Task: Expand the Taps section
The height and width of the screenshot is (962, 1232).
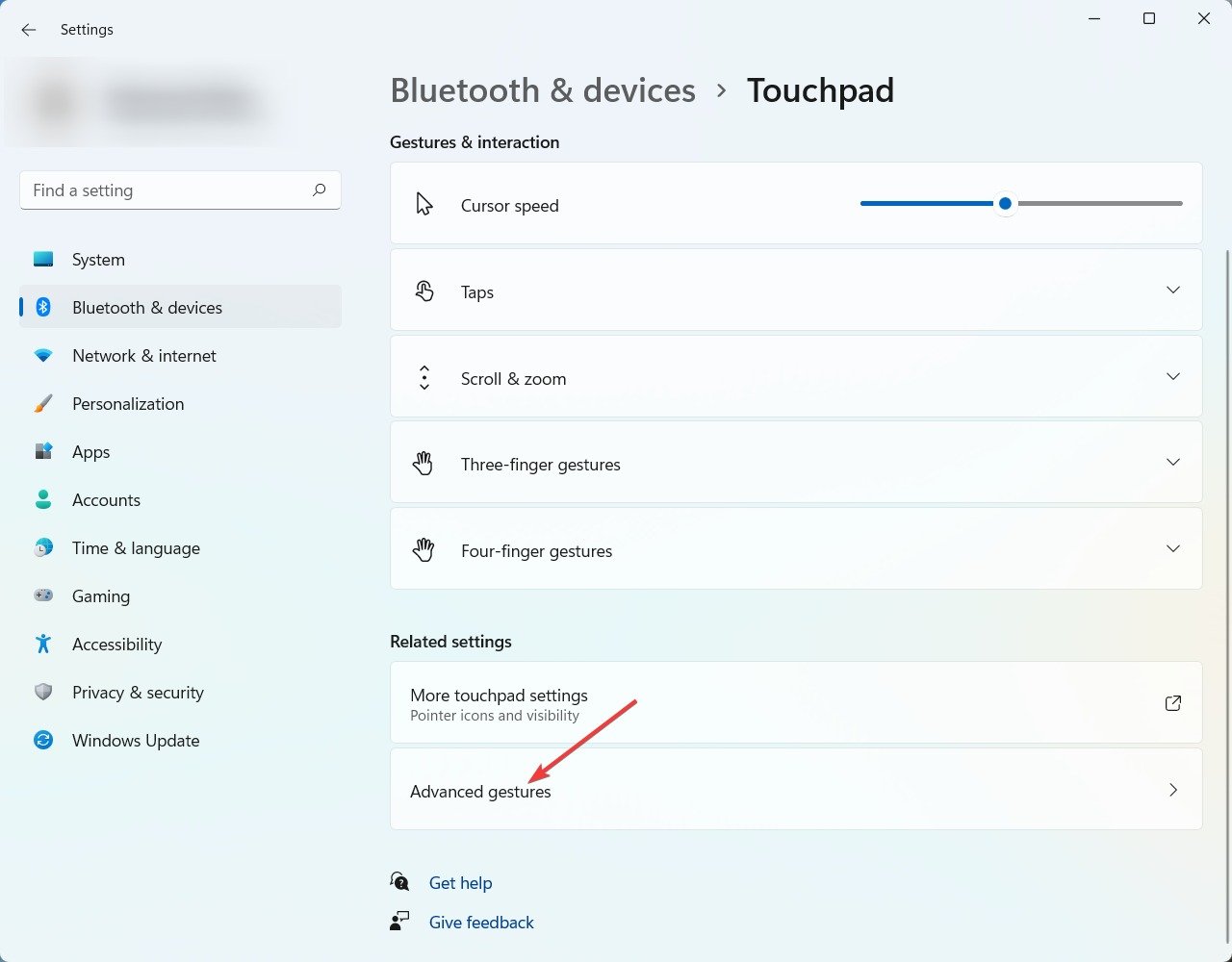Action: (1172, 291)
